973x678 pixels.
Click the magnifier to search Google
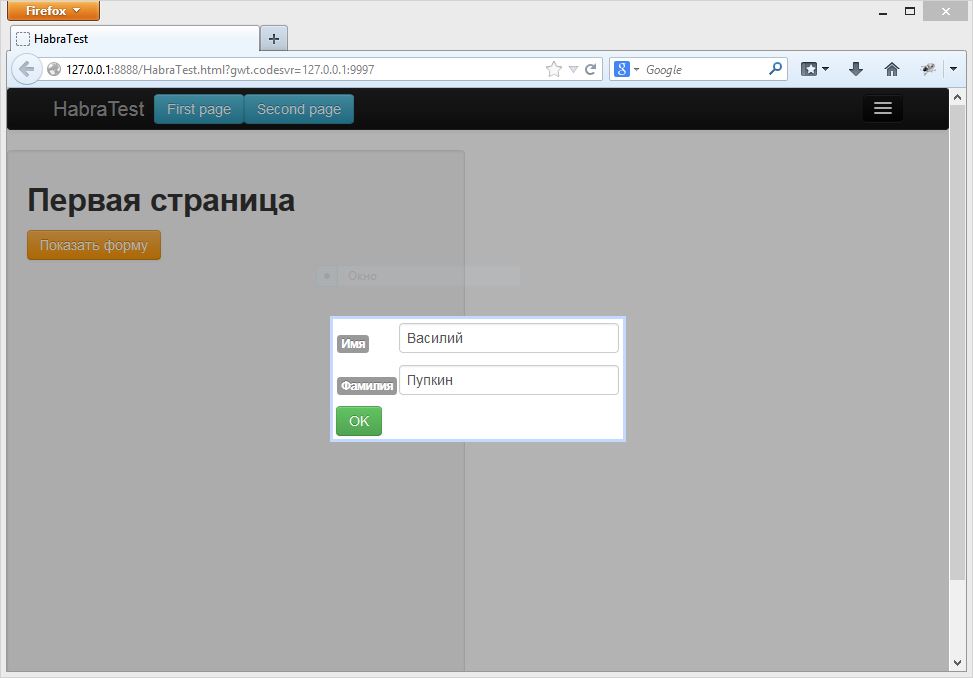tap(775, 69)
